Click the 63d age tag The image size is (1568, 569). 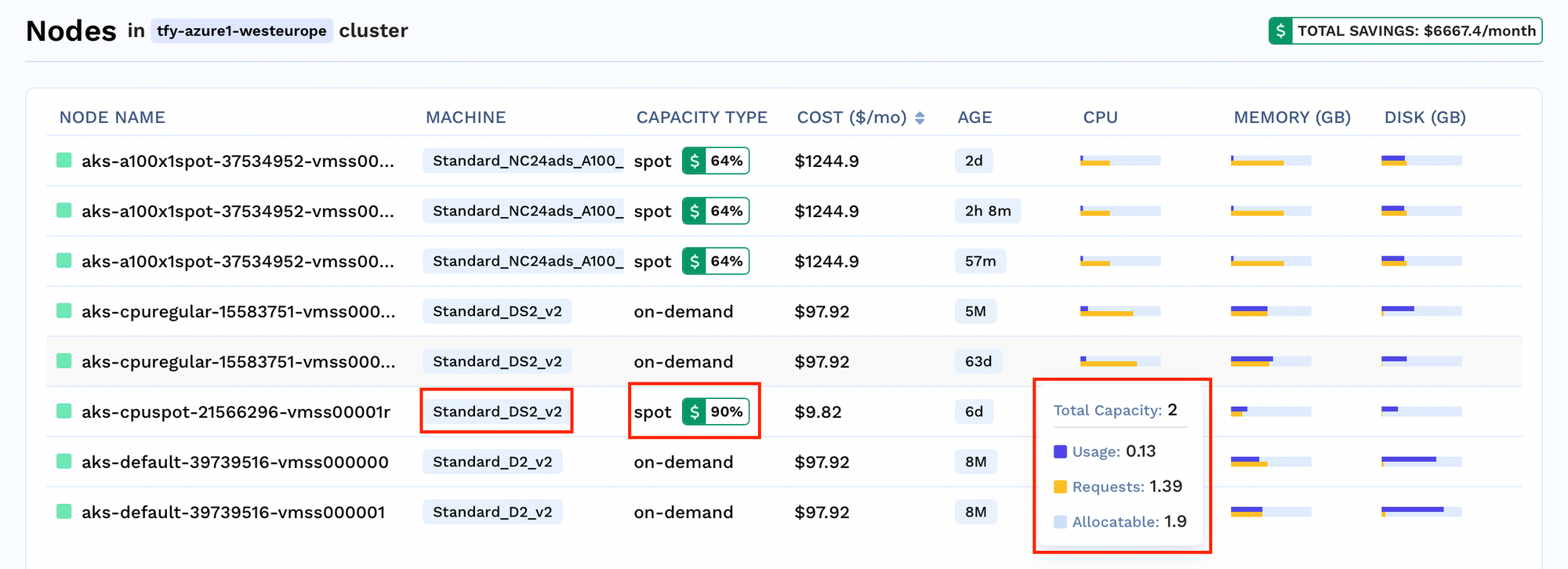point(978,361)
